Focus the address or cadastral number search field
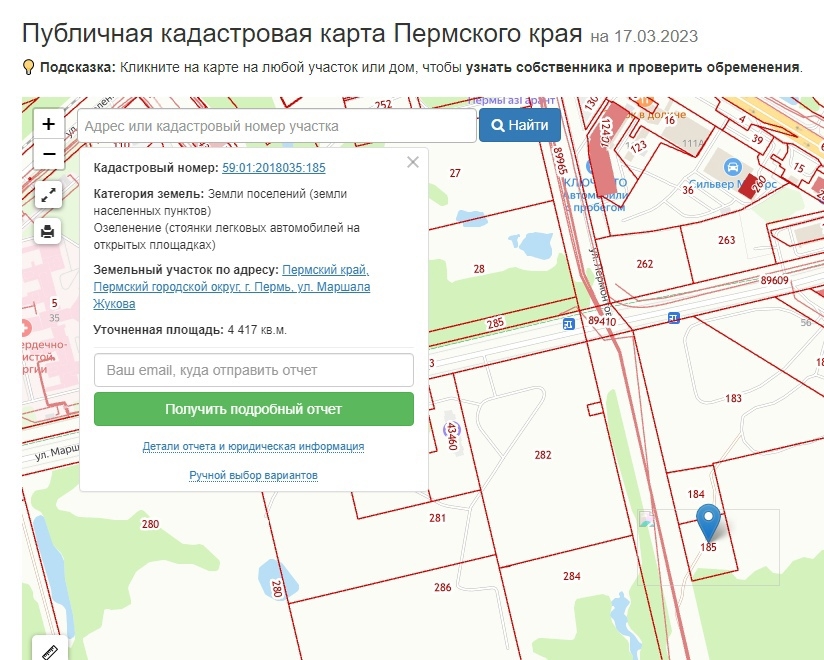 pos(277,126)
